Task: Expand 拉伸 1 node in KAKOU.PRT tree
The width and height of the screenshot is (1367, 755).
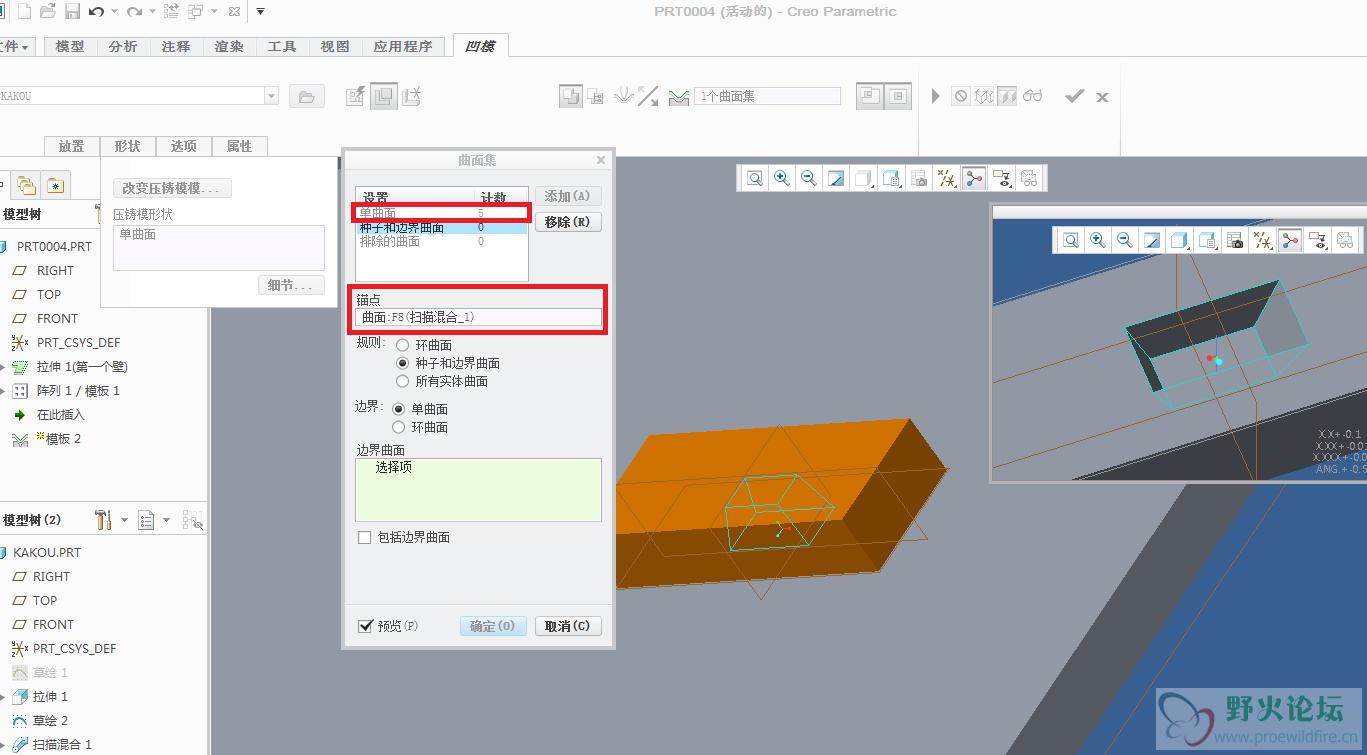Action: pos(3,697)
